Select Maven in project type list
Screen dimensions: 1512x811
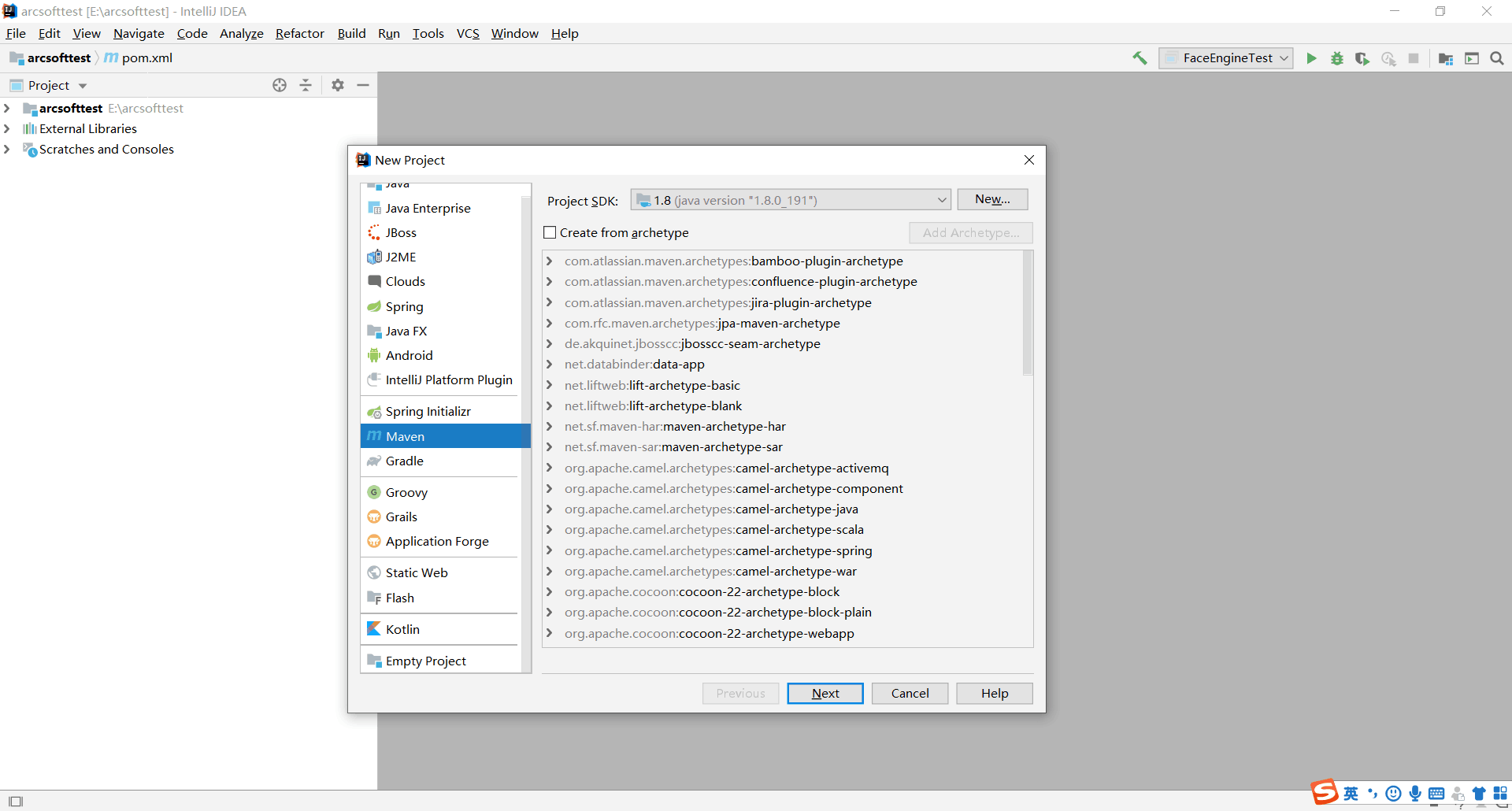(x=405, y=435)
